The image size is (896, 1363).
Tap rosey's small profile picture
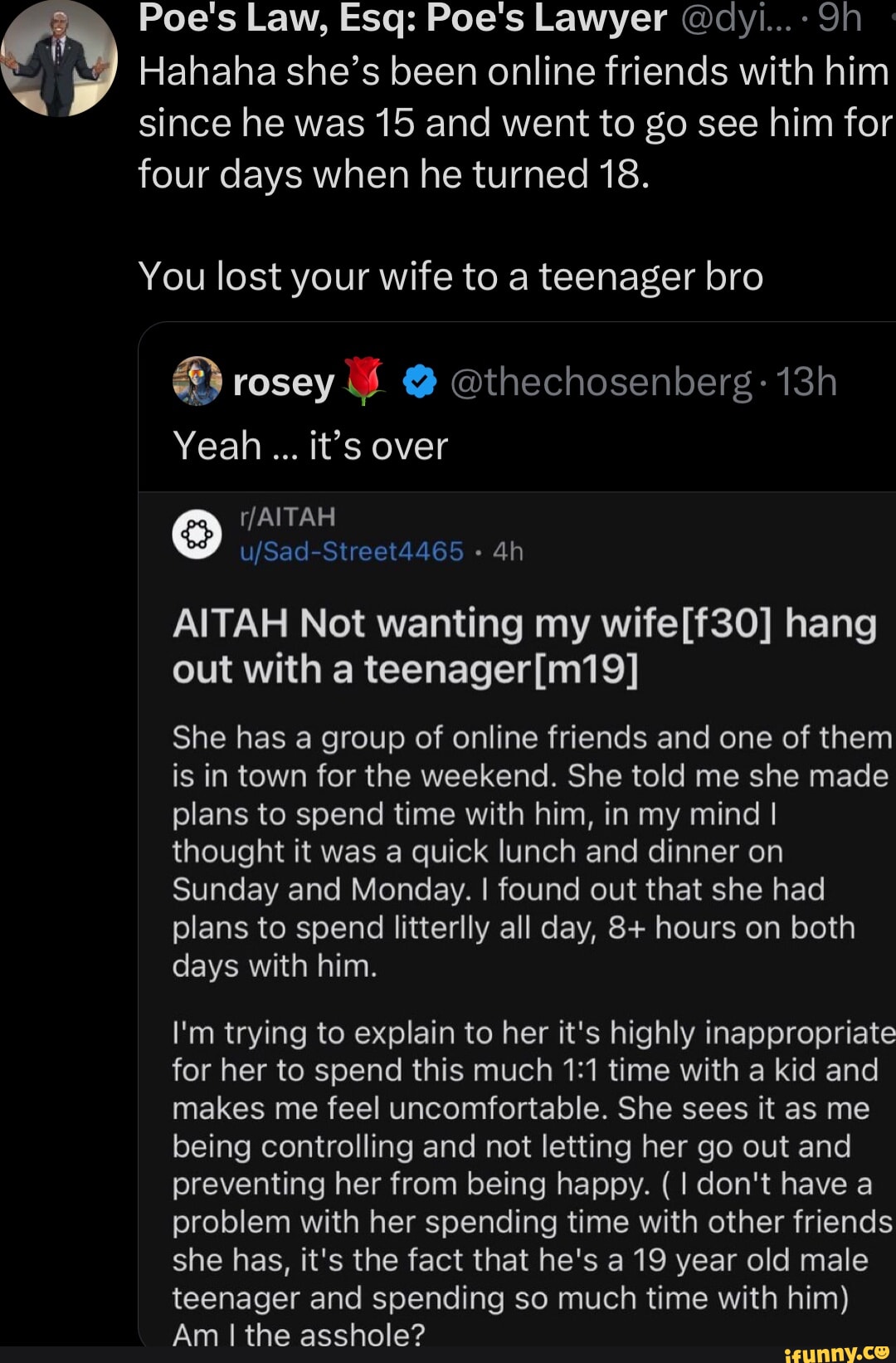click(197, 382)
